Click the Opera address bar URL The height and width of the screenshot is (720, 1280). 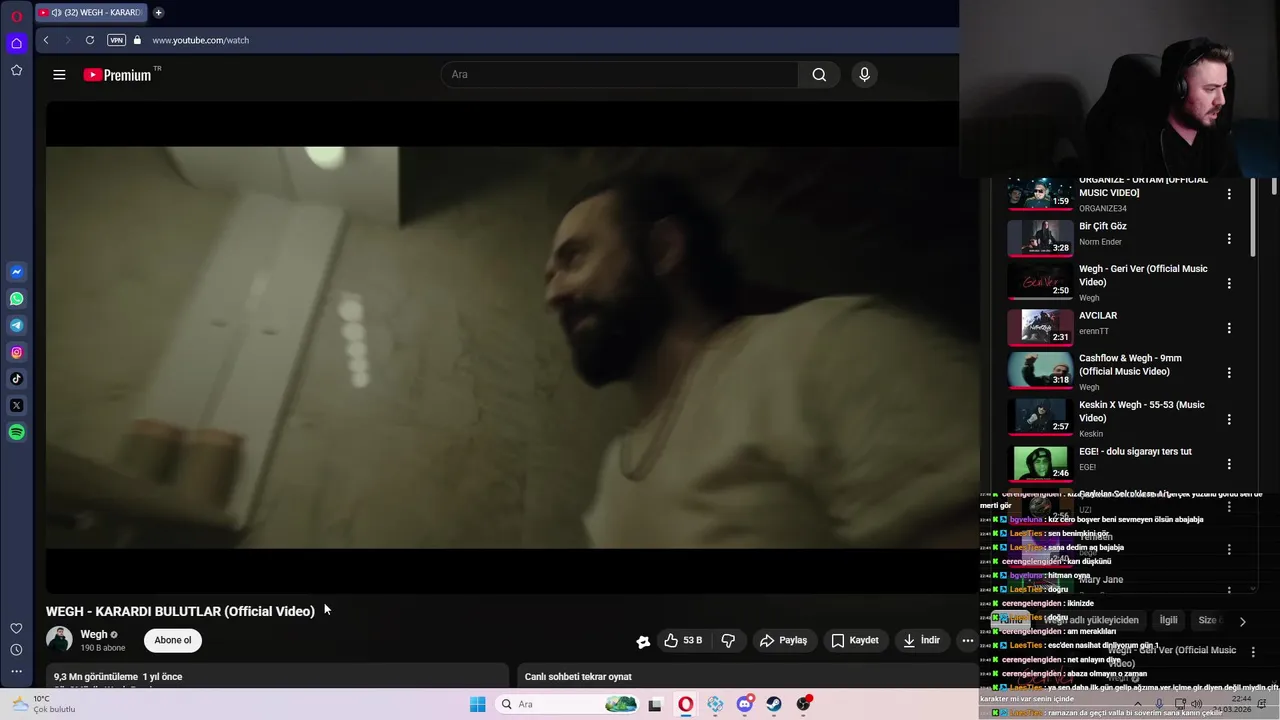click(201, 40)
